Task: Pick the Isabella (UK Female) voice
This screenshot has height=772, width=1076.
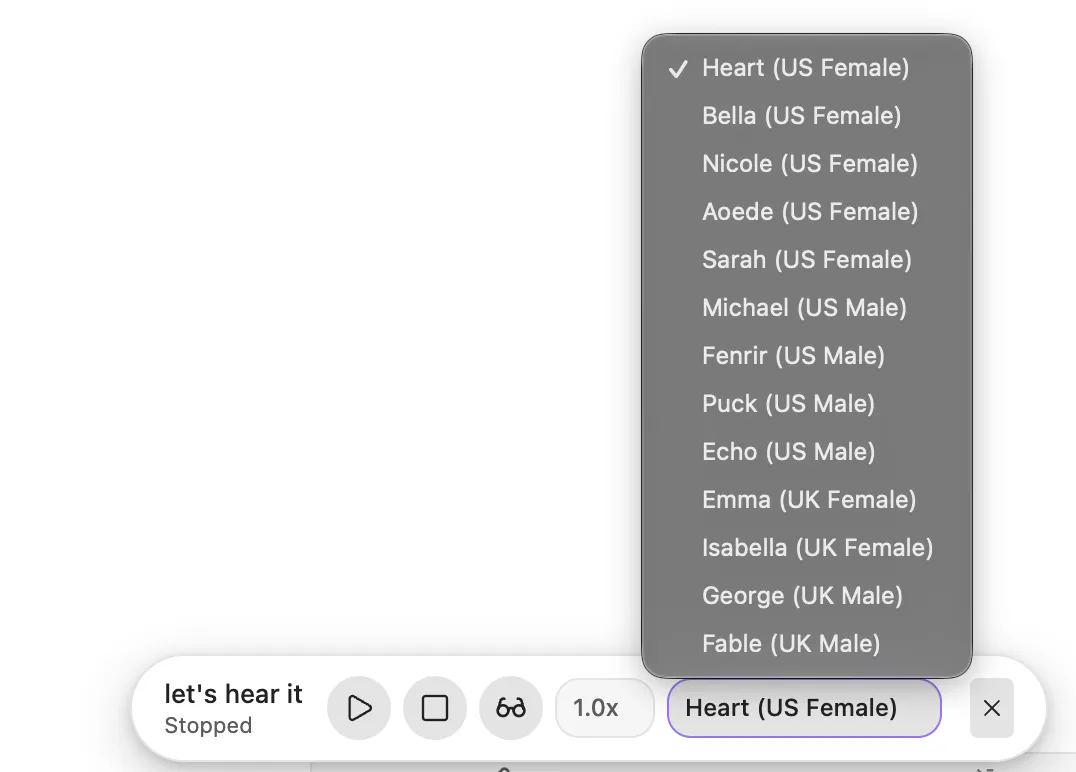Action: pyautogui.click(x=807, y=548)
